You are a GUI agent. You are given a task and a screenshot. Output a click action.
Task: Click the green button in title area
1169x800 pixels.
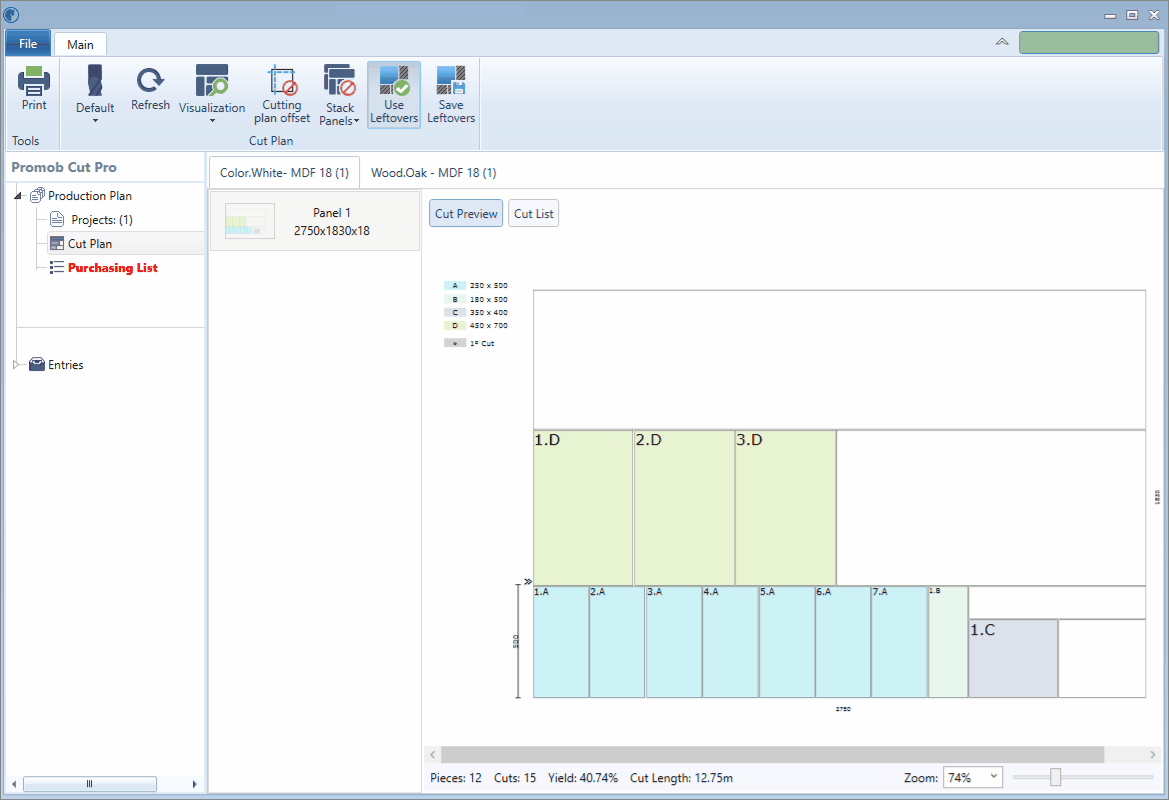pyautogui.click(x=1088, y=42)
